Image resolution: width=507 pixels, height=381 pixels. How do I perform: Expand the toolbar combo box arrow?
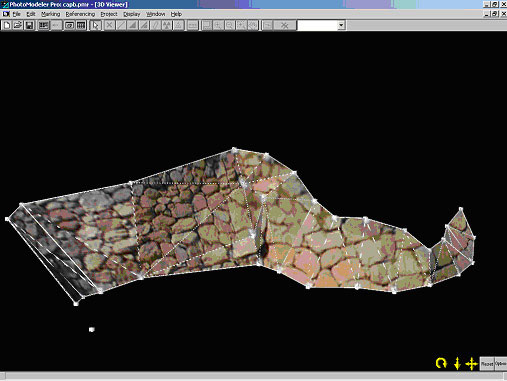pyautogui.click(x=341, y=25)
